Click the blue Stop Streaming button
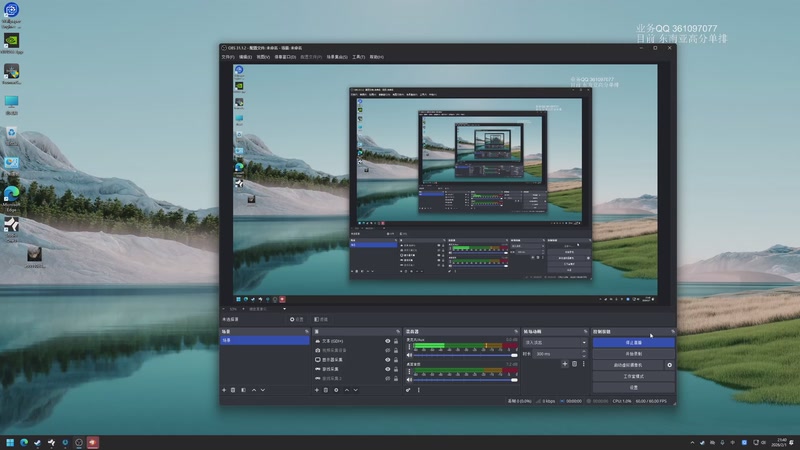 pyautogui.click(x=633, y=342)
